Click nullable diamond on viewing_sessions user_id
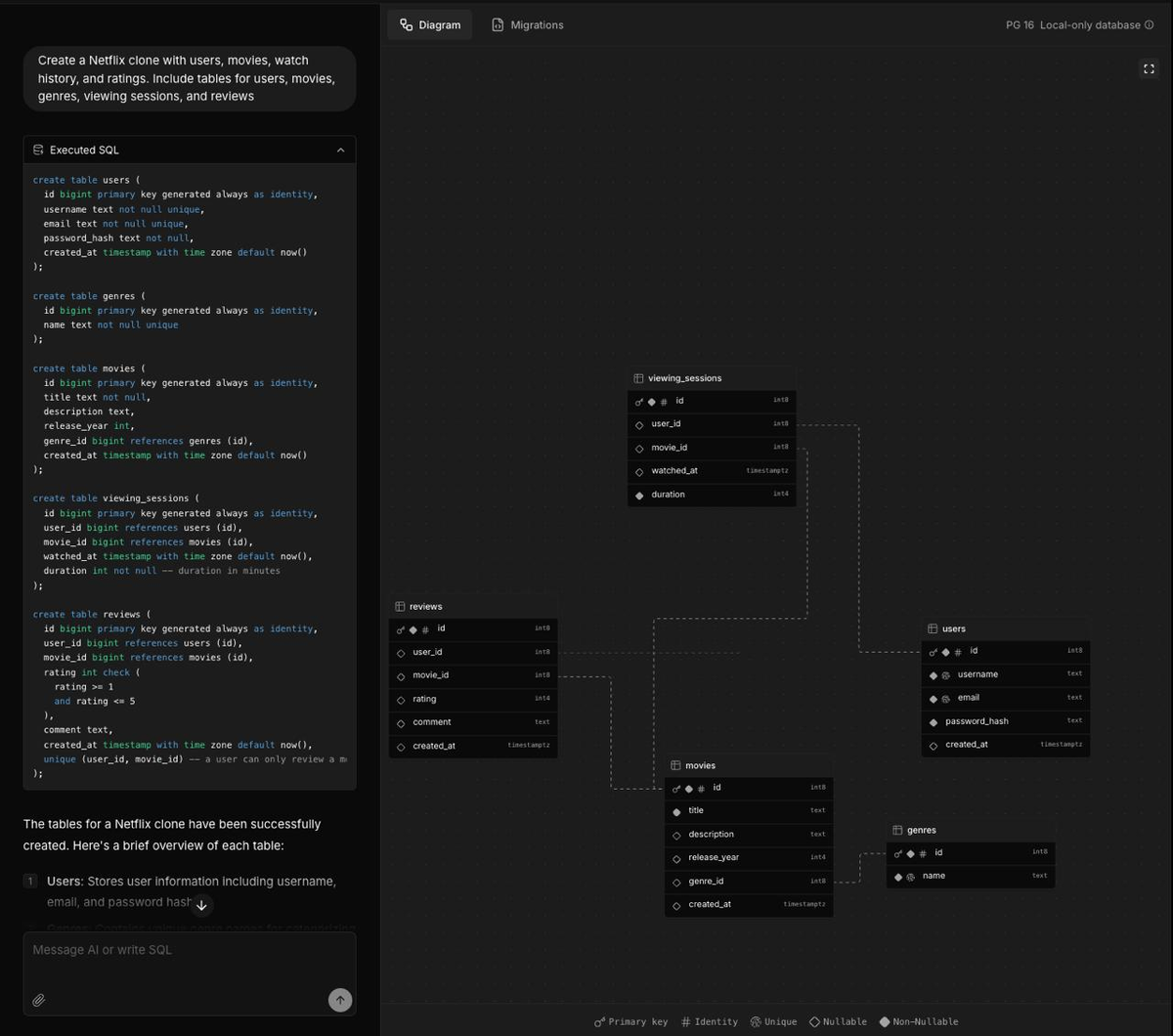This screenshot has height=1036, width=1173. (639, 424)
